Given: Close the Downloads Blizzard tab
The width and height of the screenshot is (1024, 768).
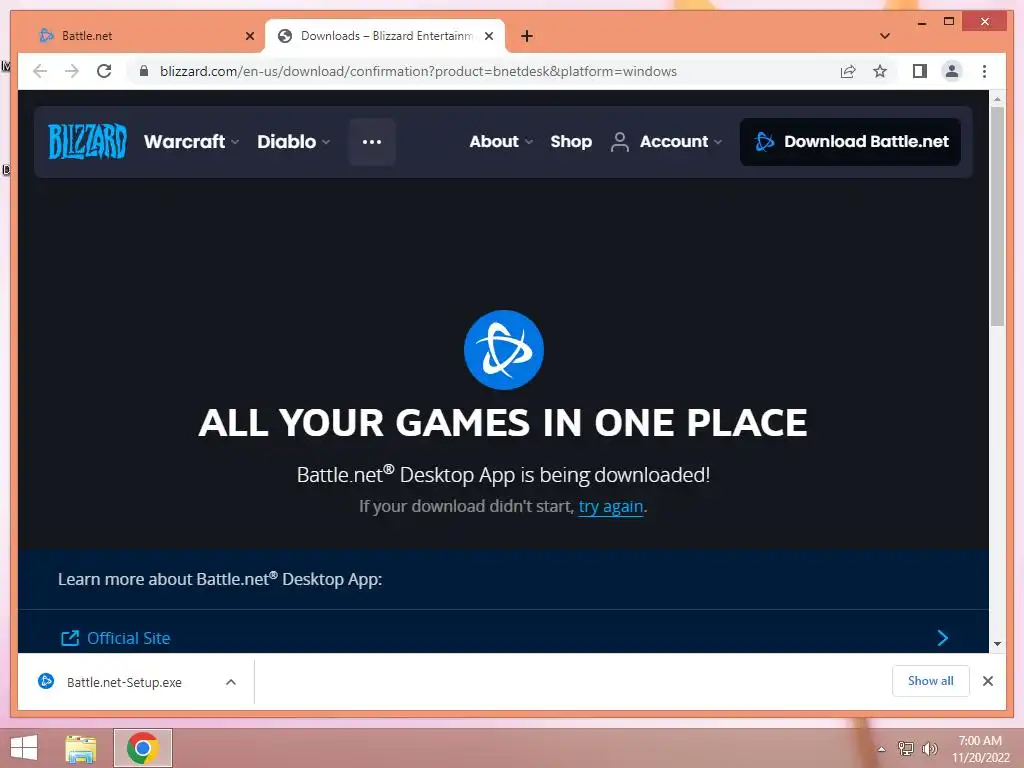Looking at the screenshot, I should (488, 36).
